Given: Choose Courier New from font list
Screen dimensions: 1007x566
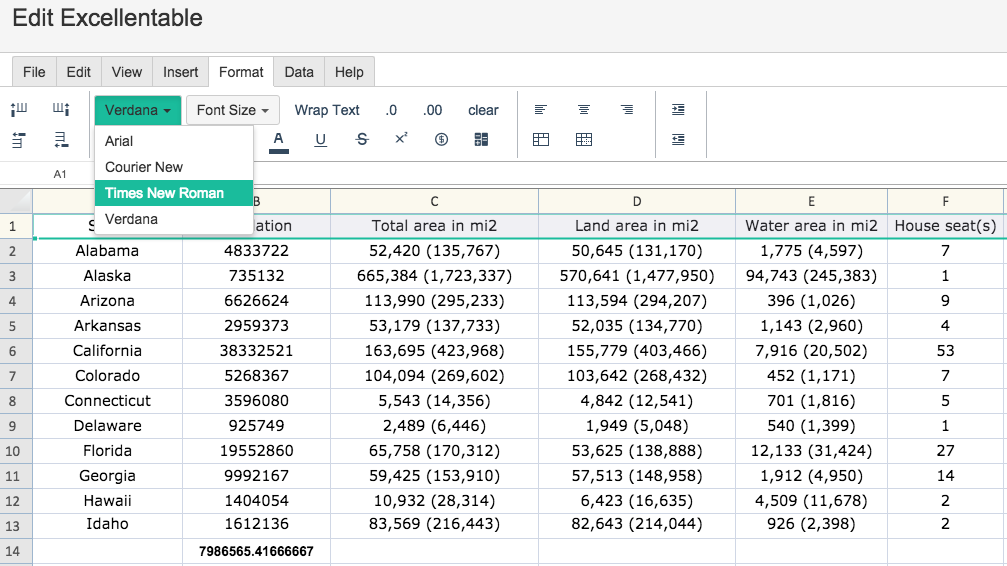Looking at the screenshot, I should pyautogui.click(x=144, y=167).
